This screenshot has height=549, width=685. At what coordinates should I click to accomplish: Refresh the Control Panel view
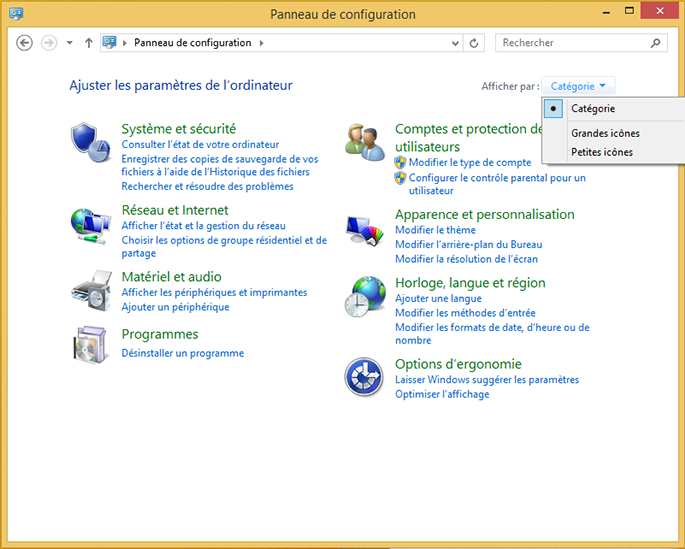tap(474, 43)
